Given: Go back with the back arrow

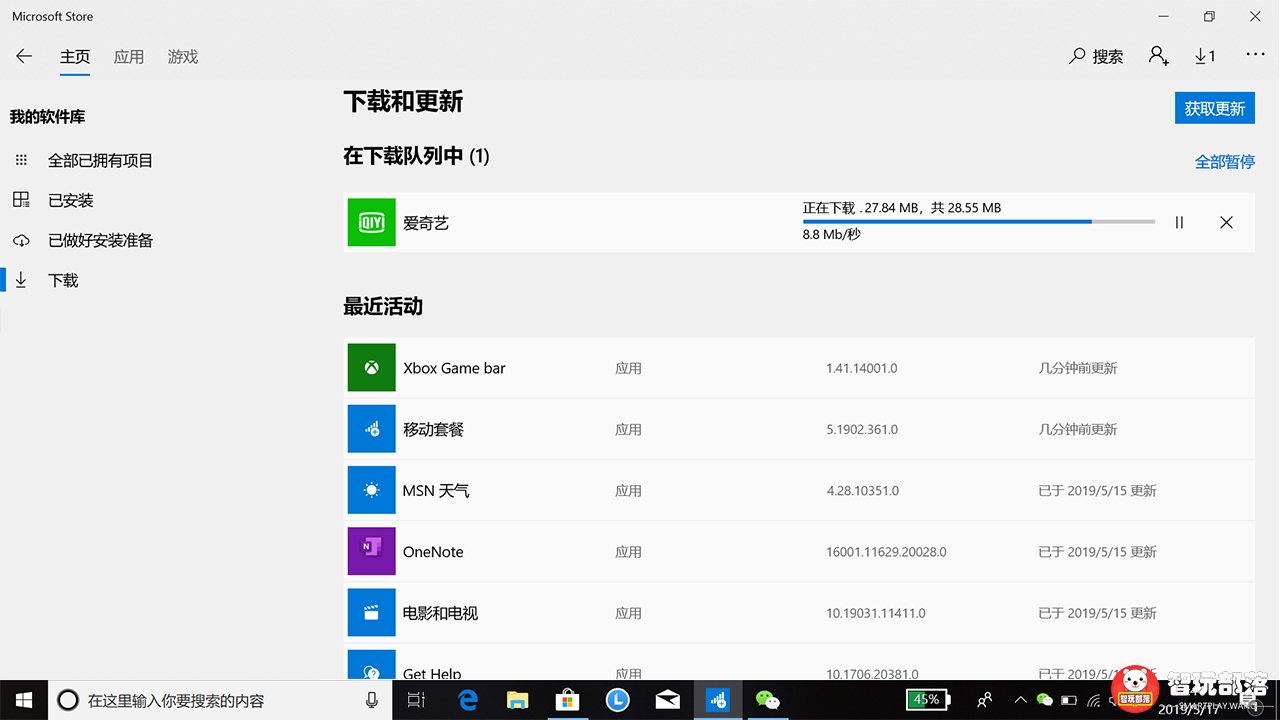Looking at the screenshot, I should 24,56.
